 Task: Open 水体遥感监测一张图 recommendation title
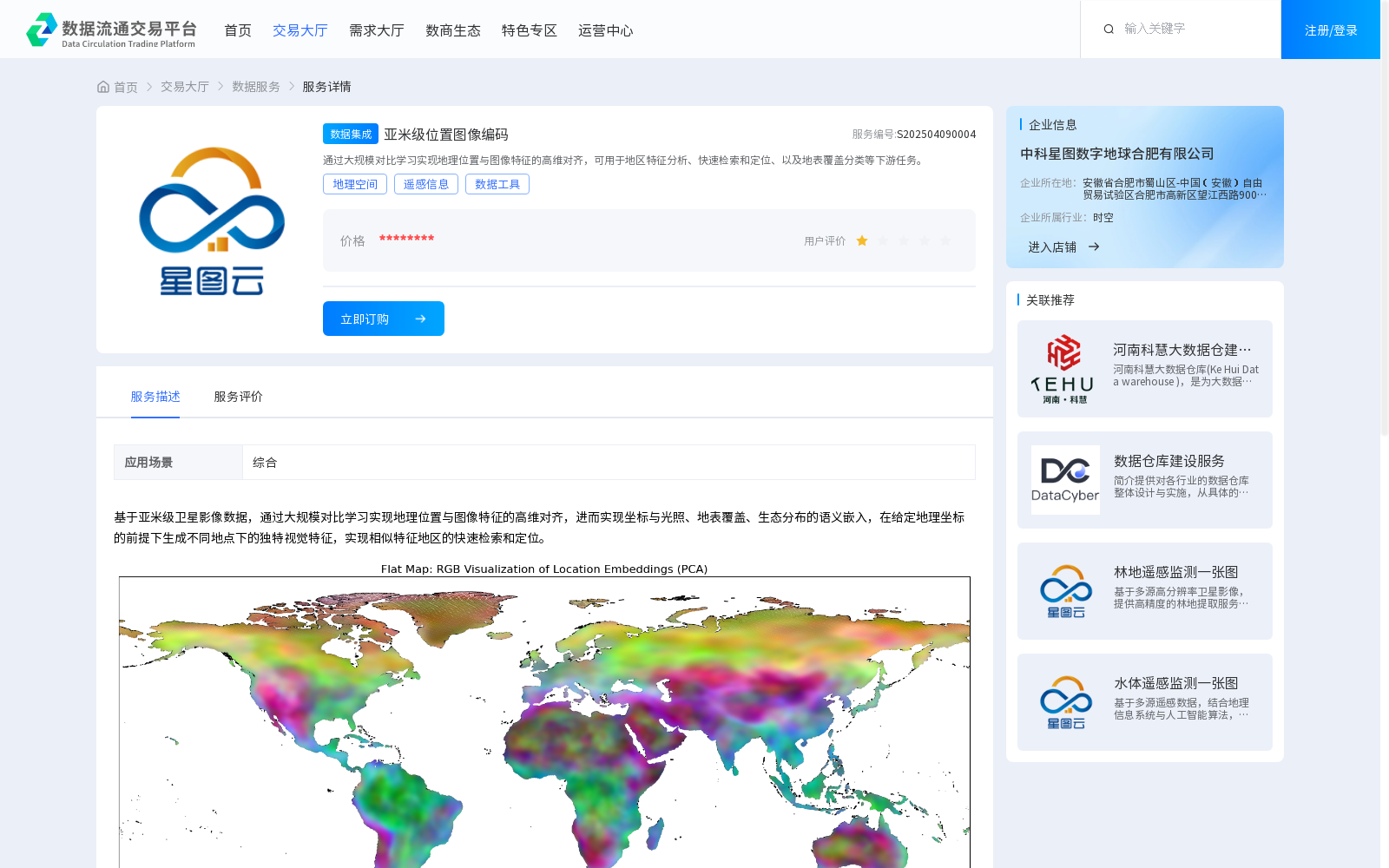point(1176,683)
